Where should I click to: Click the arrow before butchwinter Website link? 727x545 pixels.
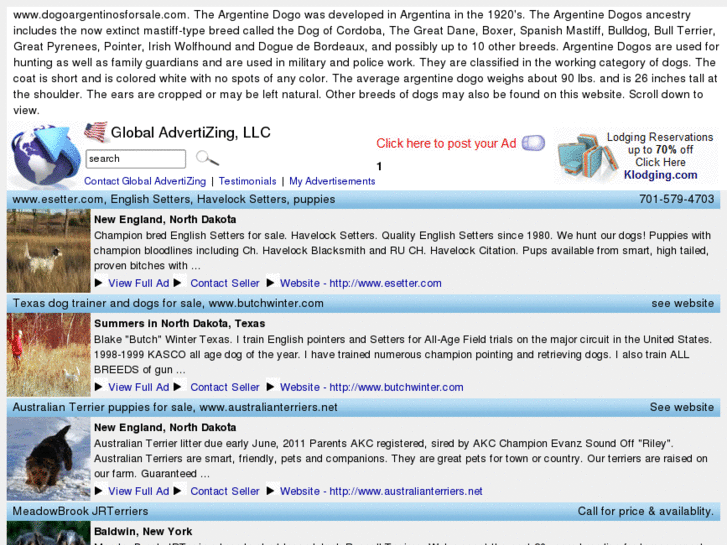tap(271, 386)
